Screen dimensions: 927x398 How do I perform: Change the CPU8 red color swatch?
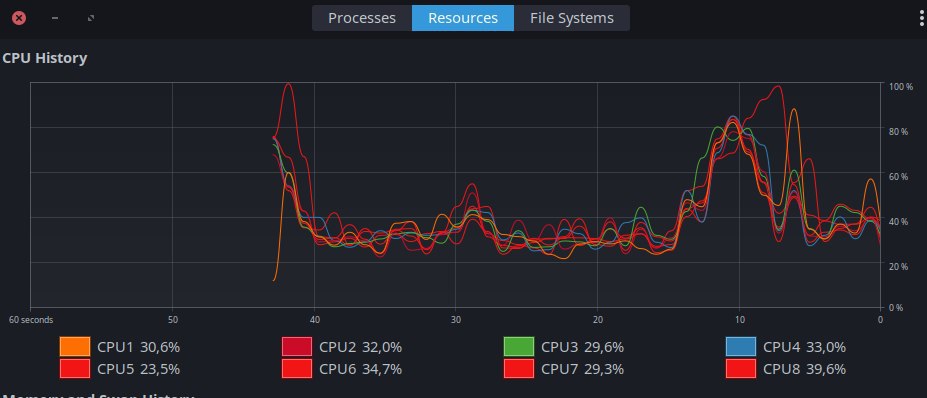[x=741, y=368]
